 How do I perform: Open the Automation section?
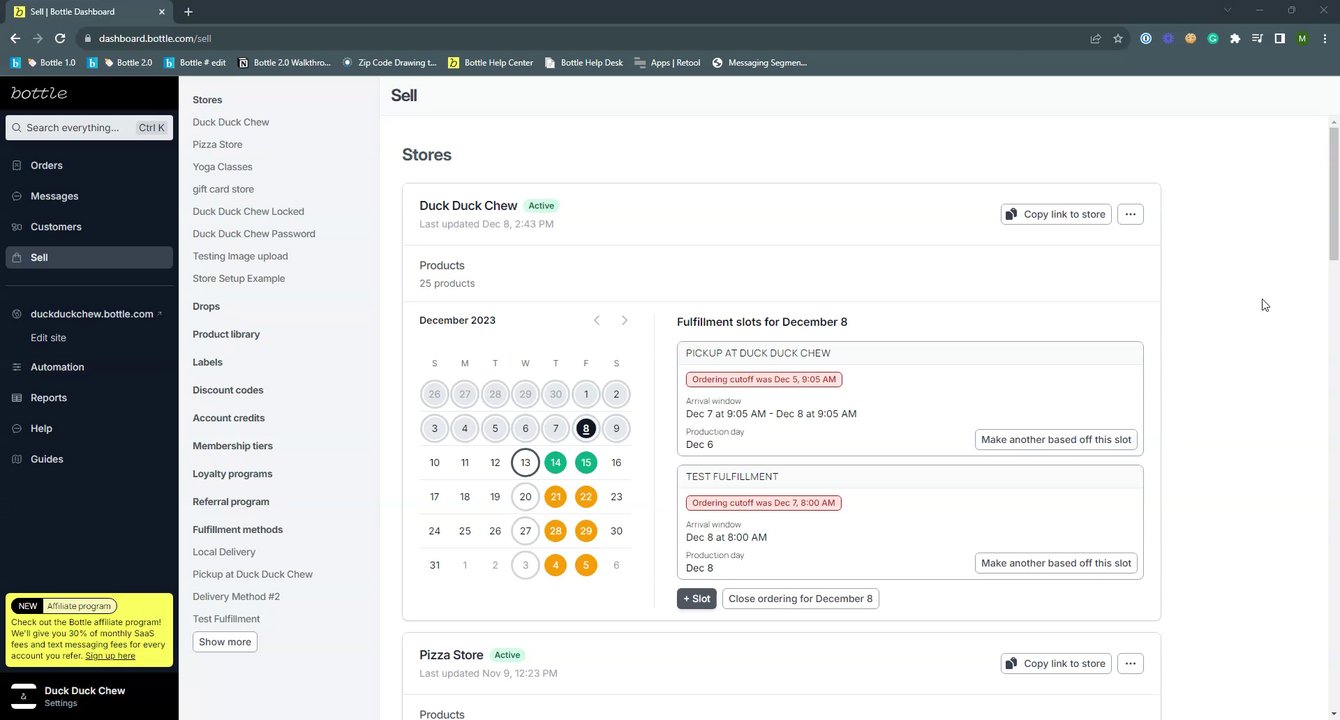[x=57, y=367]
